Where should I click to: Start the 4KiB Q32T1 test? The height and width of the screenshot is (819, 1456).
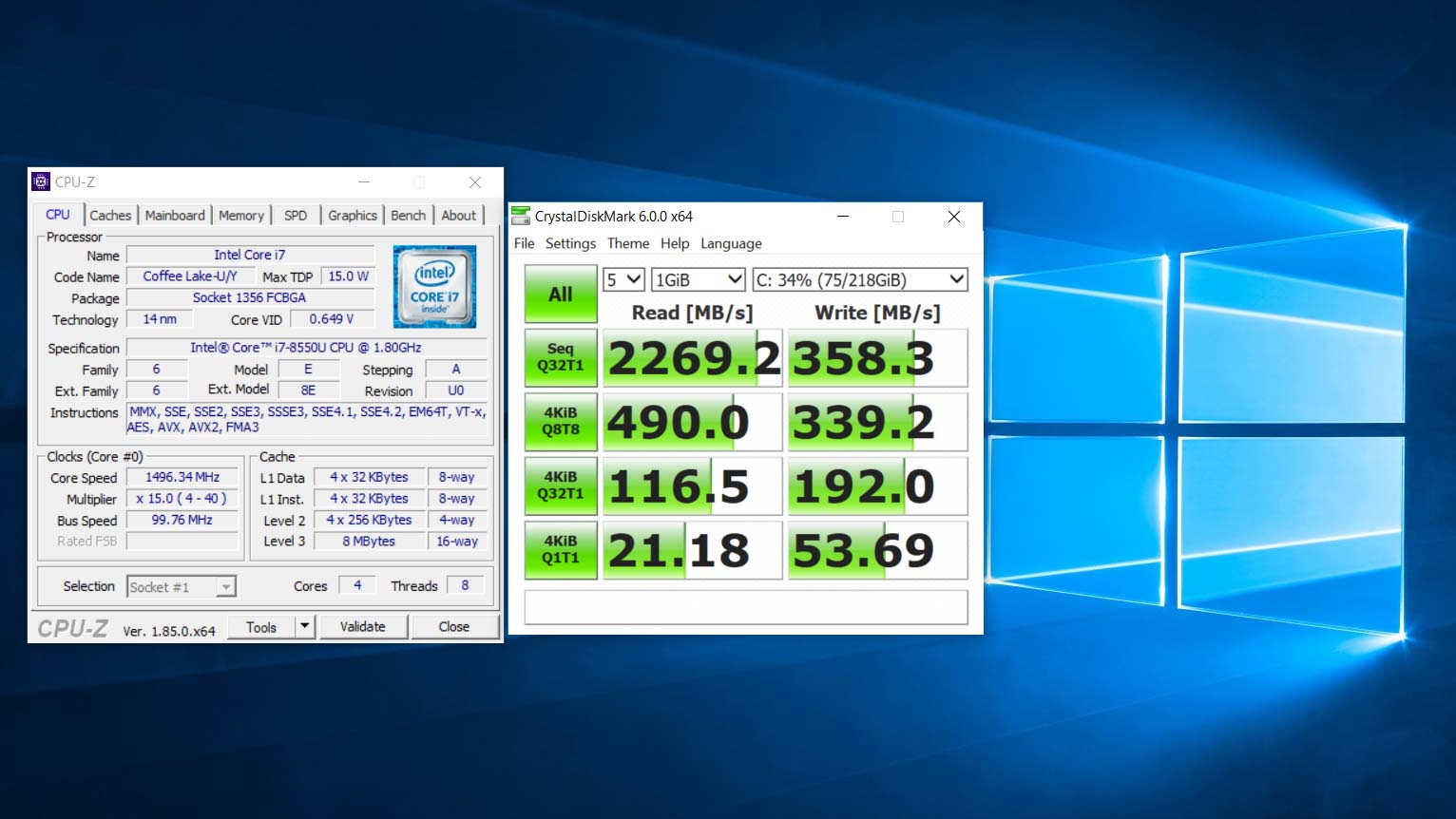click(x=561, y=486)
